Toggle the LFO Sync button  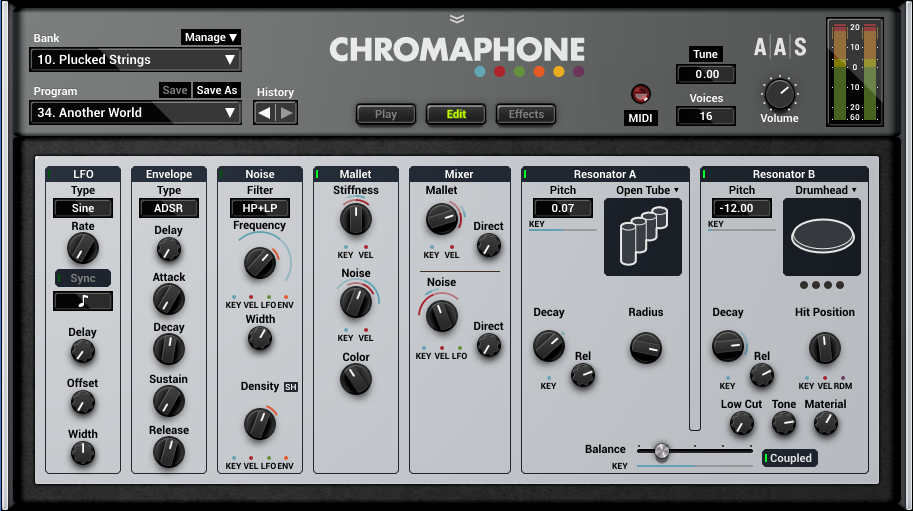(83, 278)
